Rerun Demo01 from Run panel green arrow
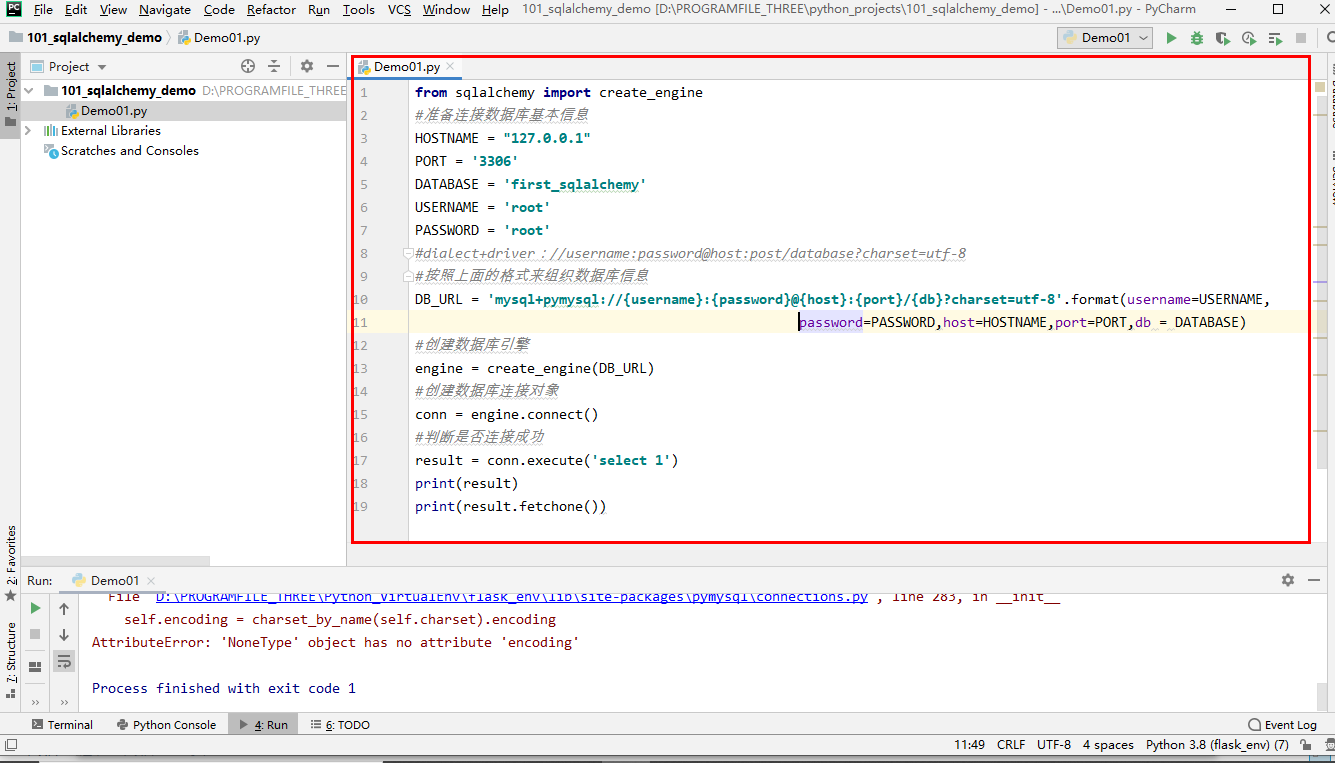Screen dimensions: 1335x763 coord(35,608)
